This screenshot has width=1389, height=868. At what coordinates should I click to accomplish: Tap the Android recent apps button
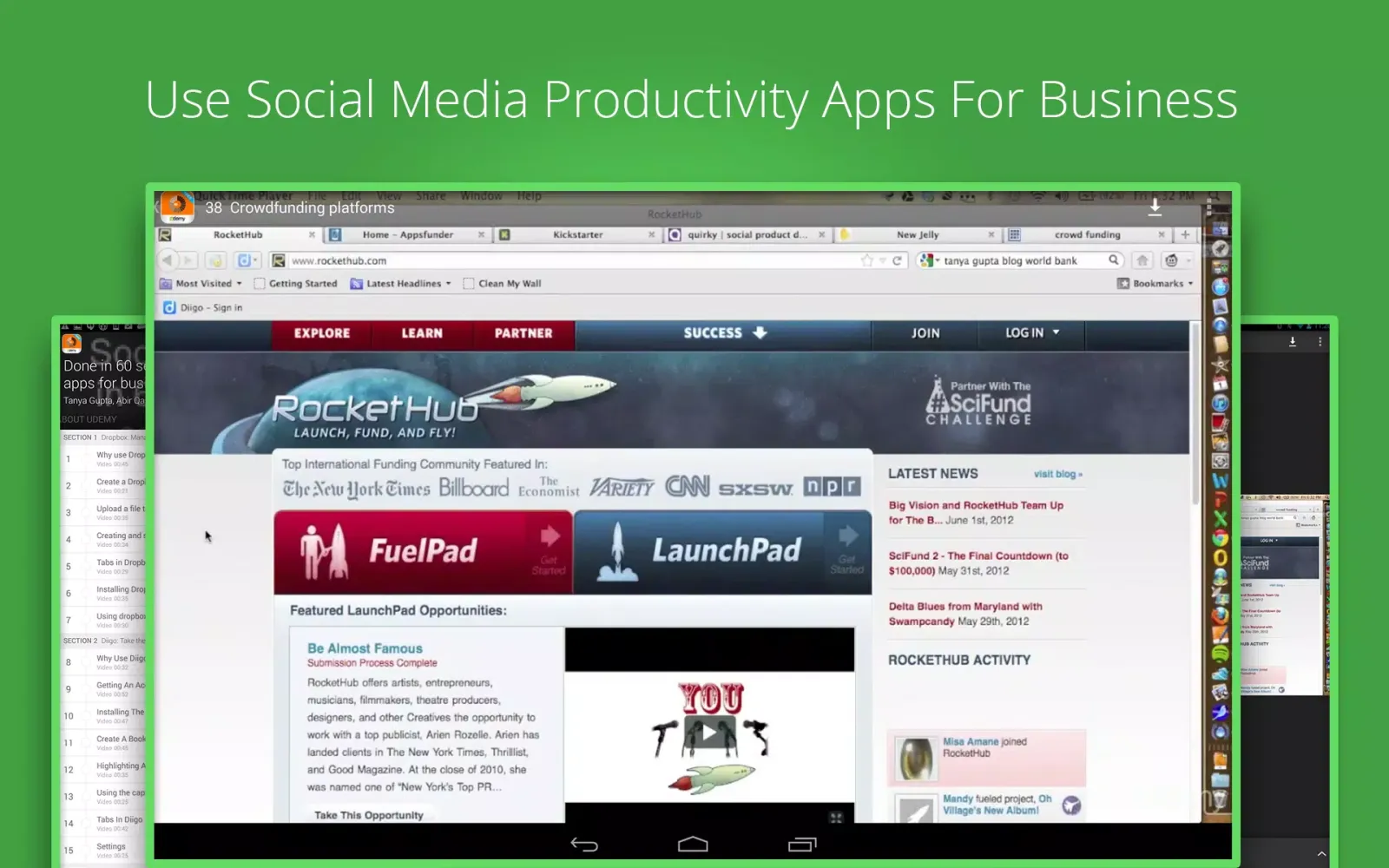click(x=802, y=845)
